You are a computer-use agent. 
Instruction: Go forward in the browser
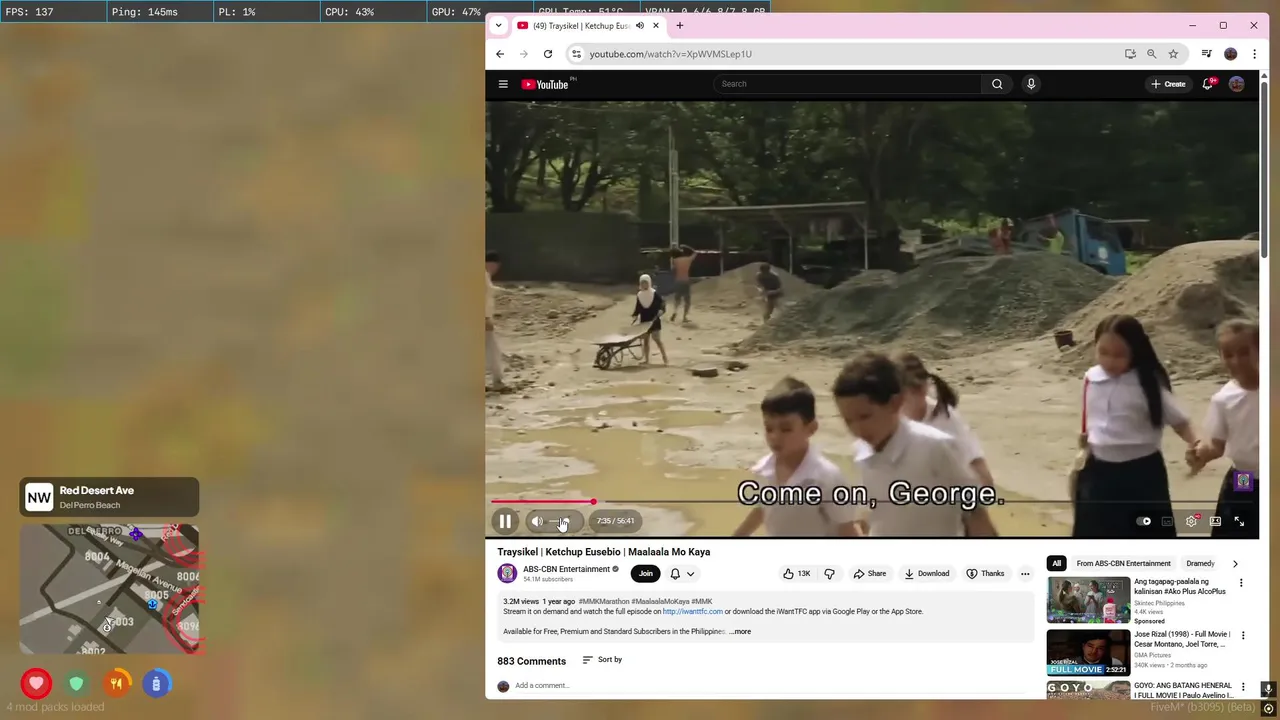(x=523, y=54)
